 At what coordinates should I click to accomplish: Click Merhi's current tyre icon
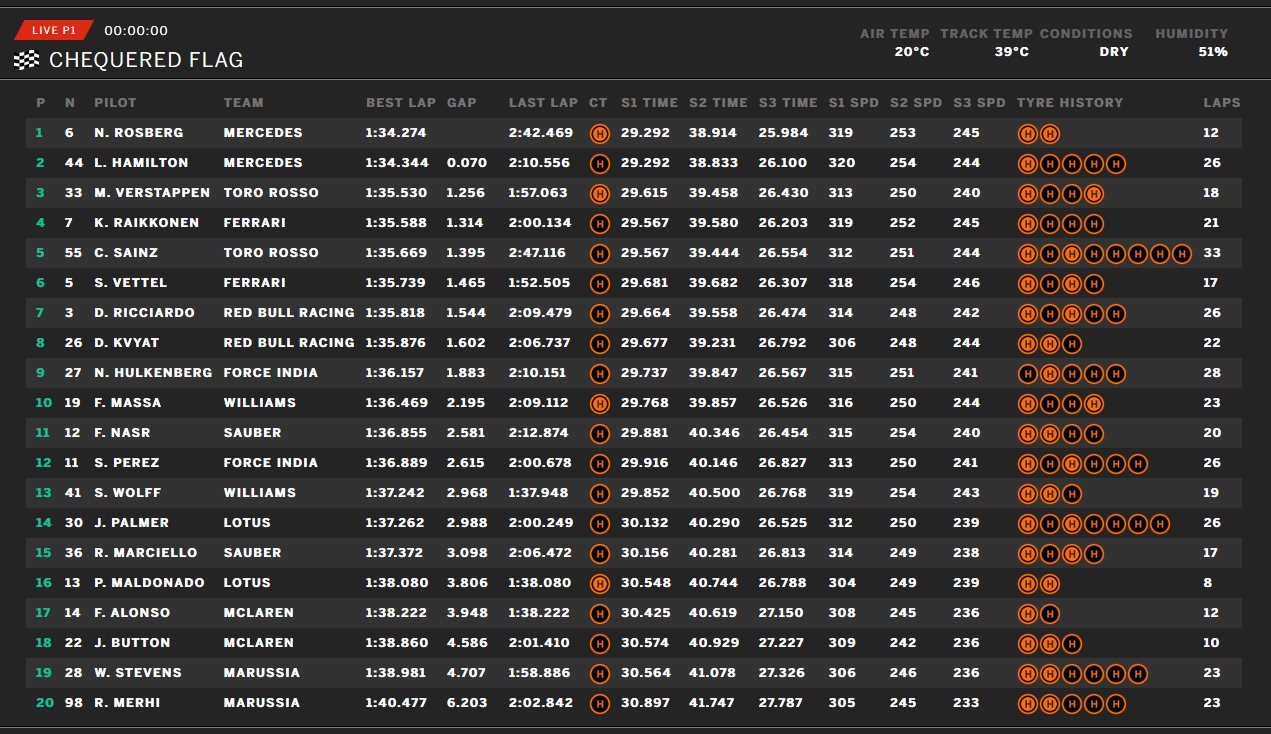(599, 703)
